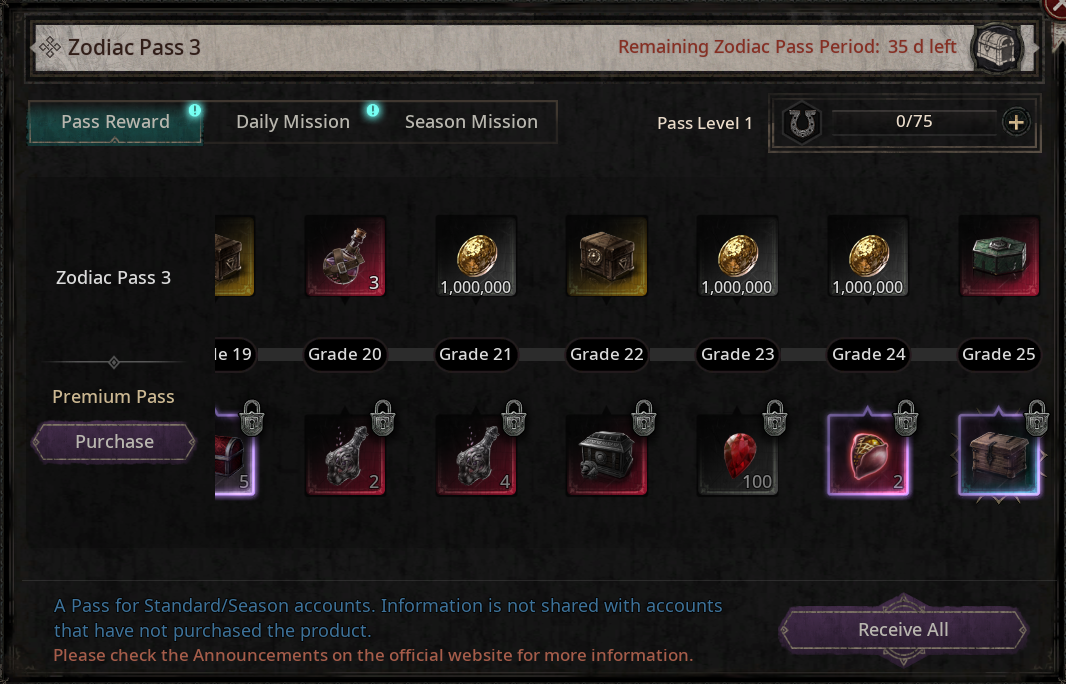Viewport: 1066px width, 684px height.
Task: Click the Grade 22 premium dark iron chest
Action: pos(607,456)
